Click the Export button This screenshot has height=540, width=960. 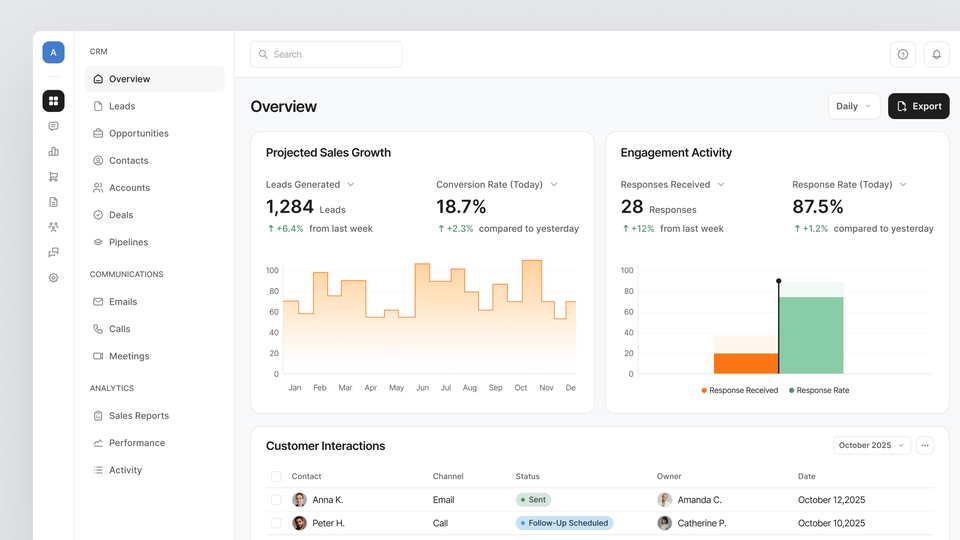coord(918,106)
